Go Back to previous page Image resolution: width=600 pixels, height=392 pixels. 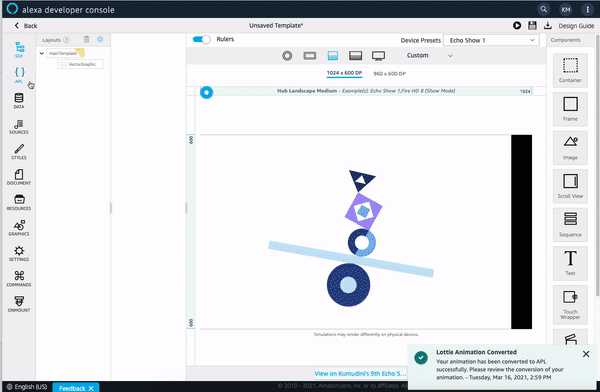tap(26, 26)
